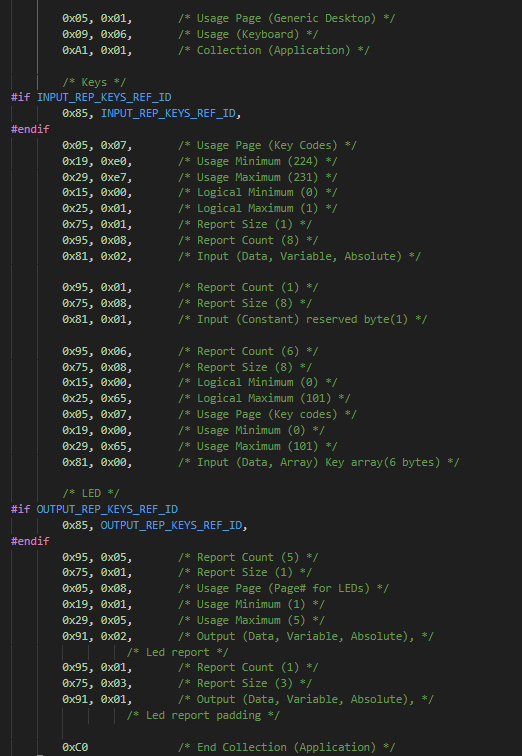The width and height of the screenshot is (522, 756).
Task: Click the first #endif directive
Action: tap(30, 129)
